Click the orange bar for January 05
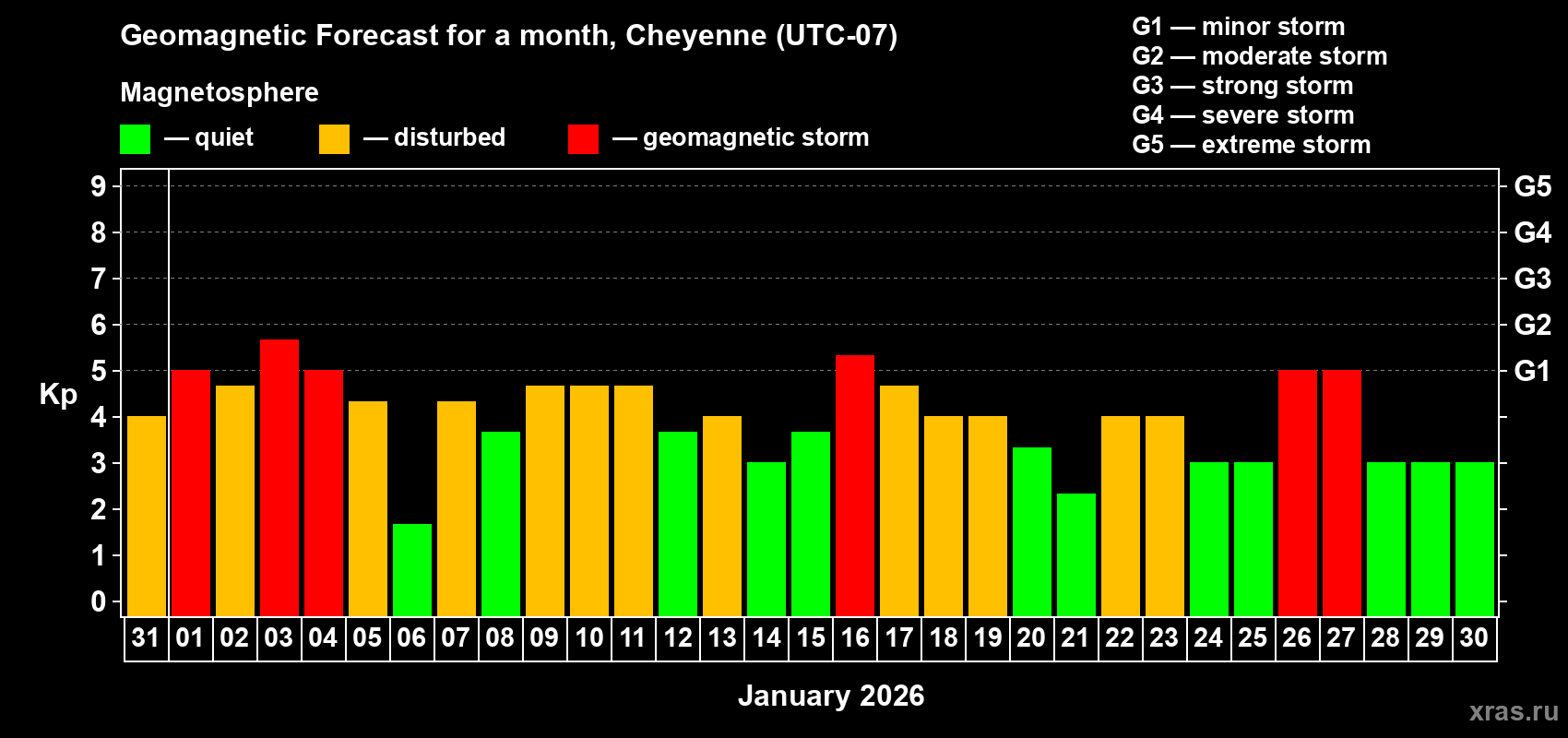 [x=368, y=508]
